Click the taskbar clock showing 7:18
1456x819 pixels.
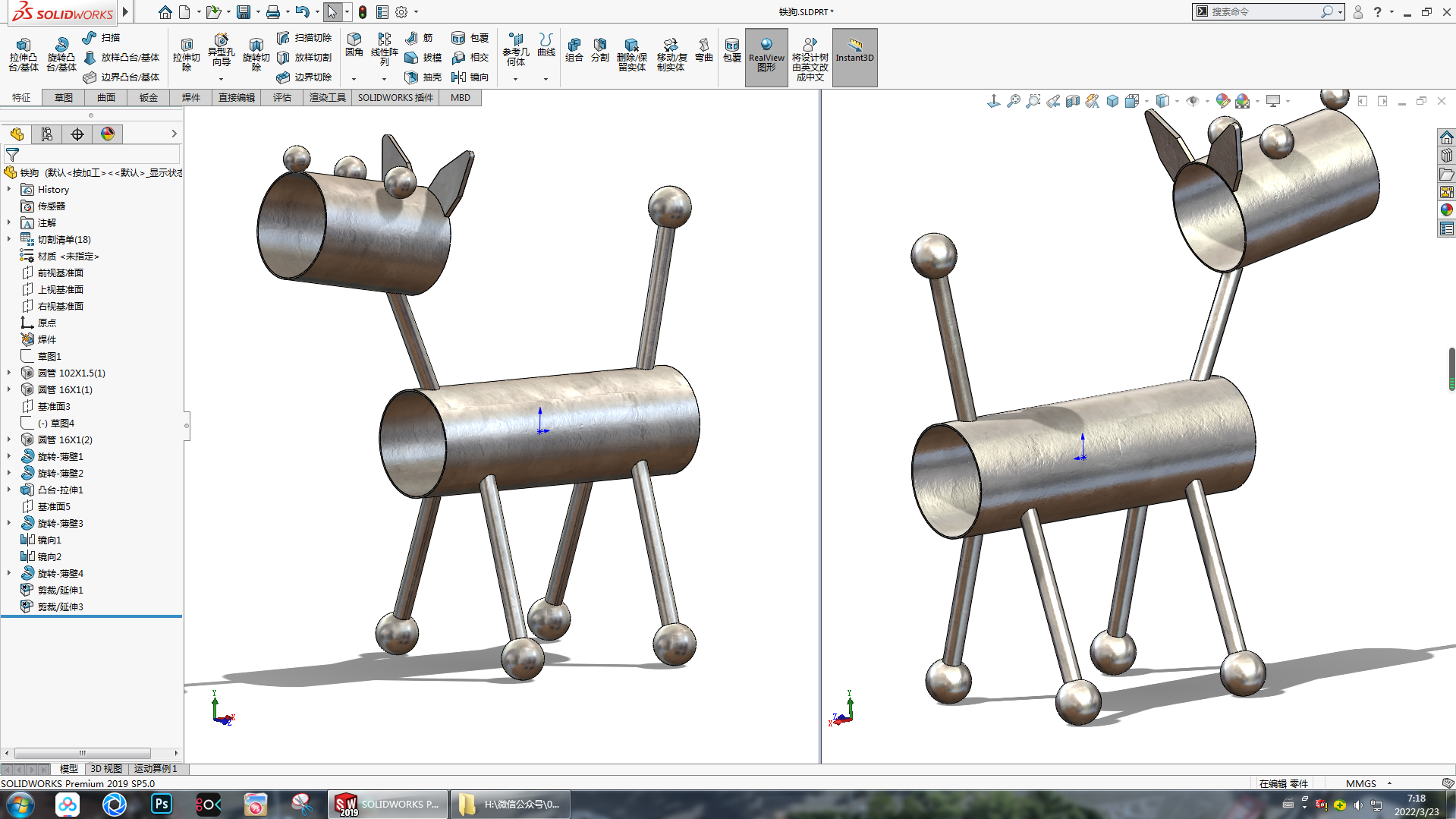(1416, 805)
